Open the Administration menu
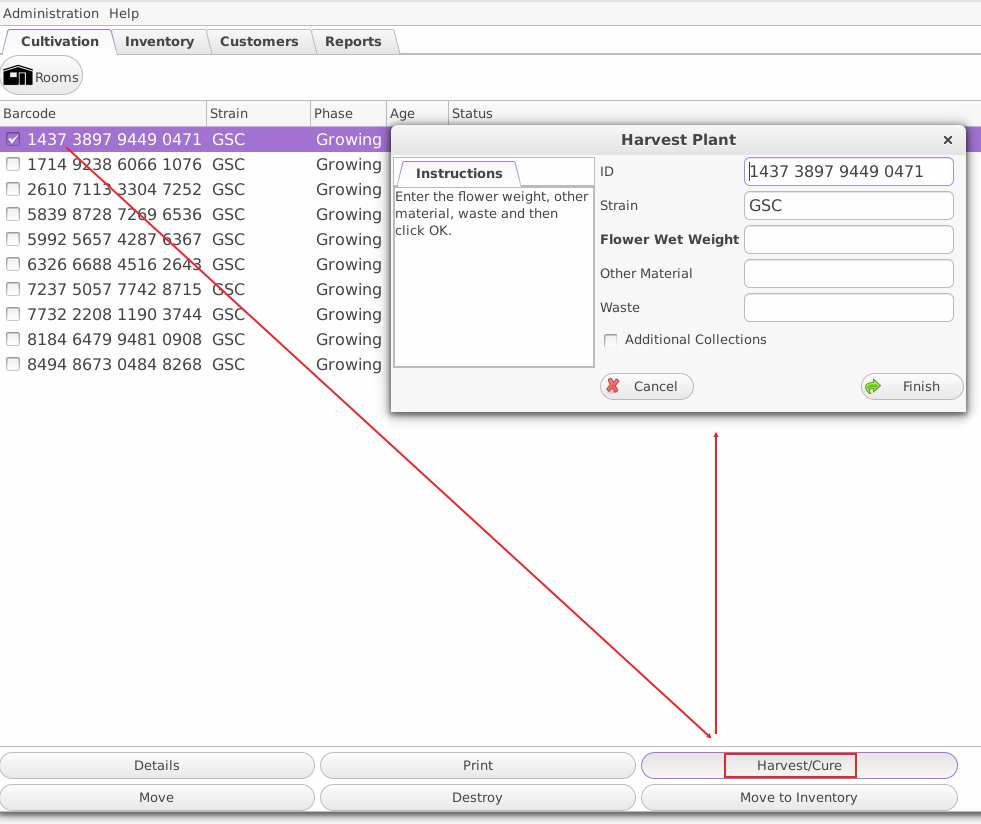The width and height of the screenshot is (981, 824). (51, 13)
